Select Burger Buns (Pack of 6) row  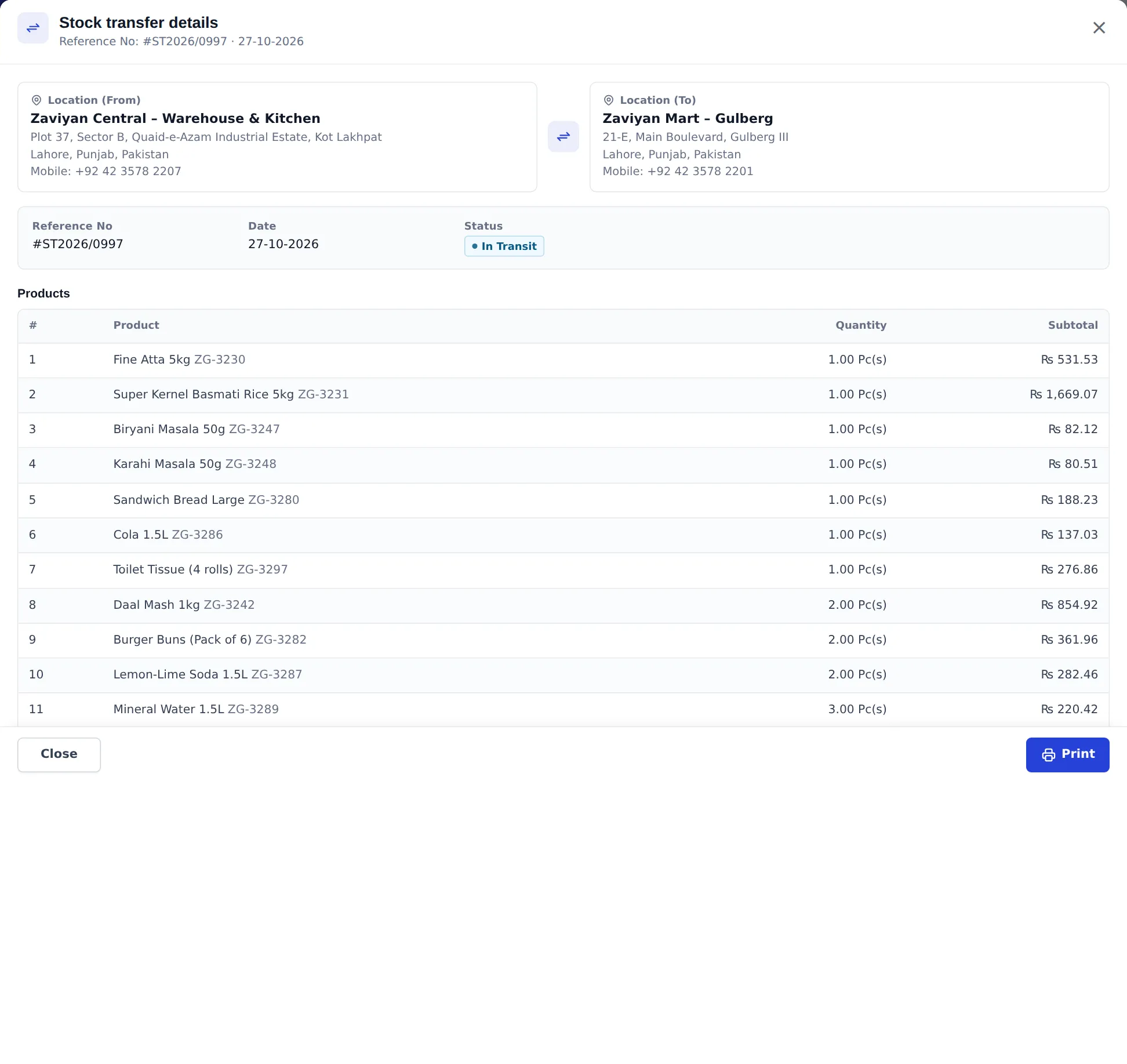tap(563, 640)
